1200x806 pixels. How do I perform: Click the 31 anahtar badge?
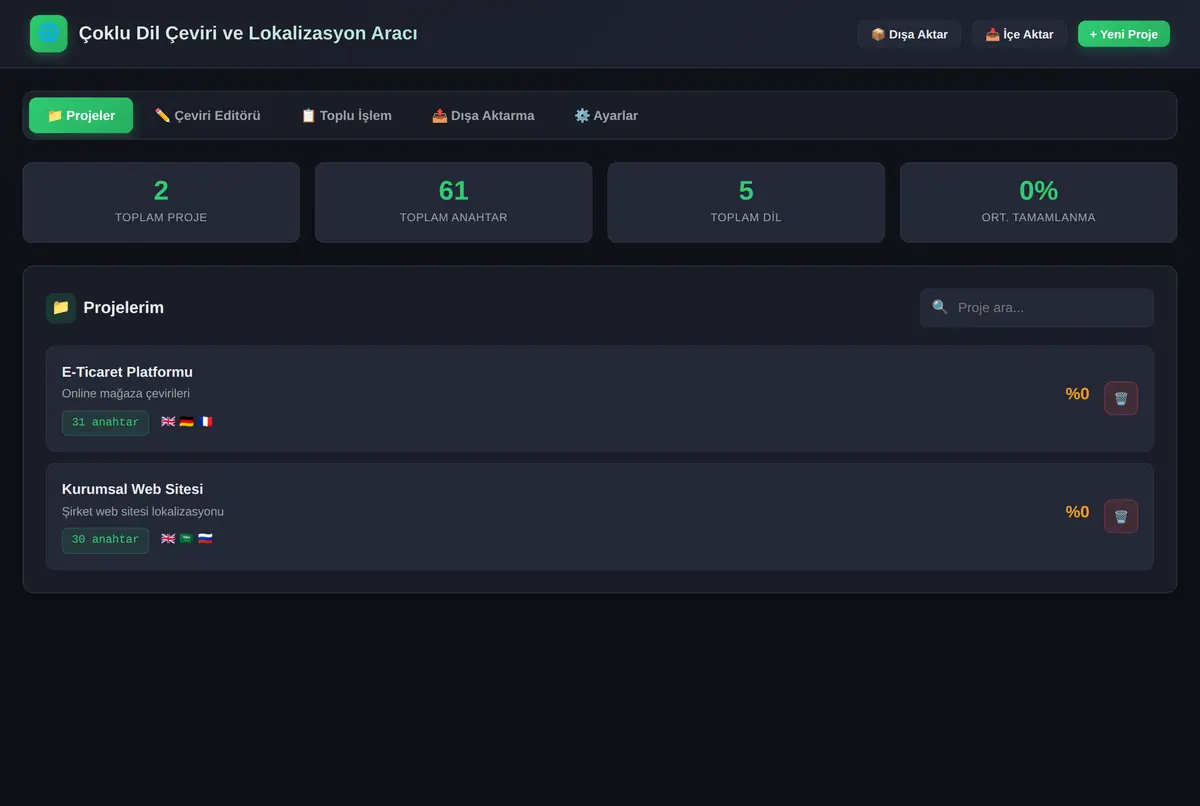pyautogui.click(x=105, y=423)
